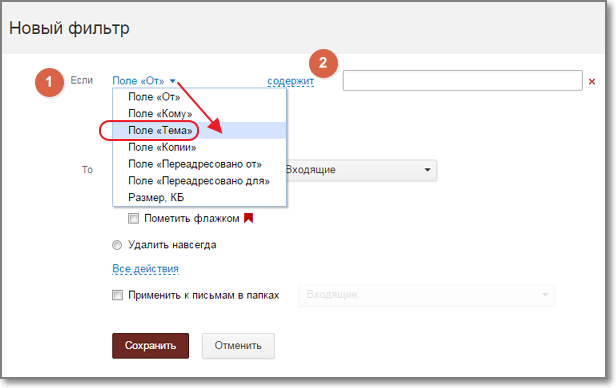Cancel with the Отменить button
The image size is (616, 388).
(x=238, y=346)
